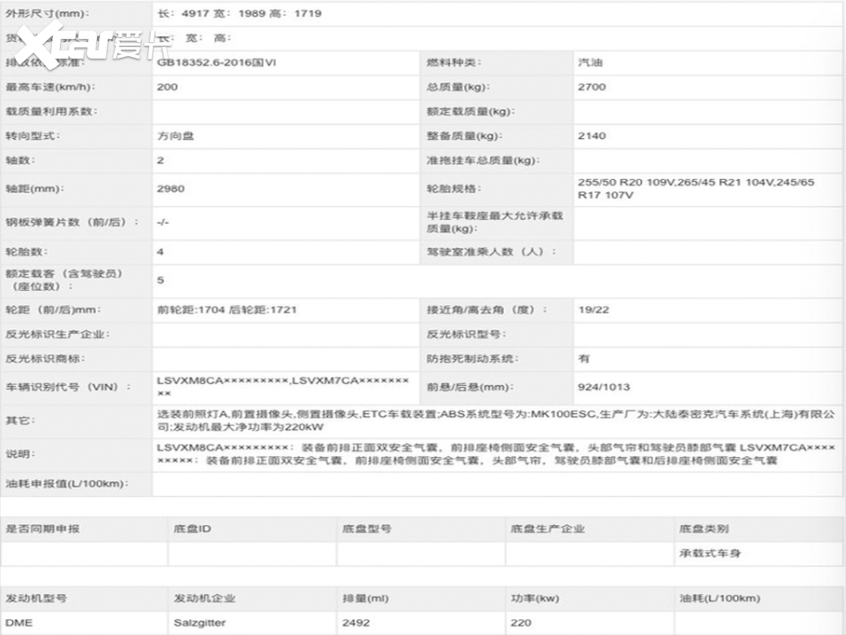Select approach/departure angle value 19/22
The width and height of the screenshot is (846, 635).
593,310
